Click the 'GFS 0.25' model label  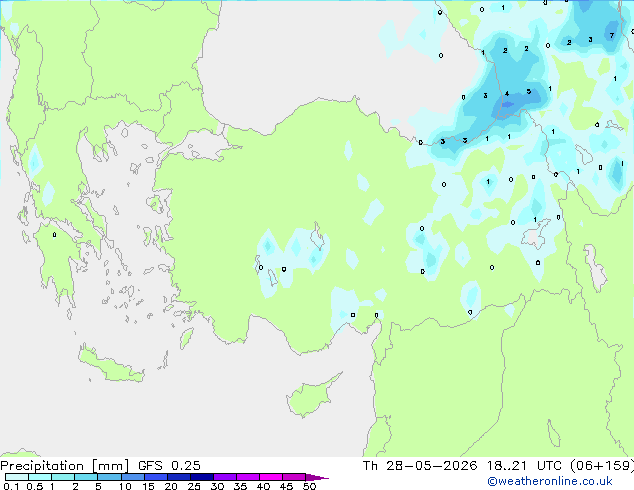click(169, 466)
